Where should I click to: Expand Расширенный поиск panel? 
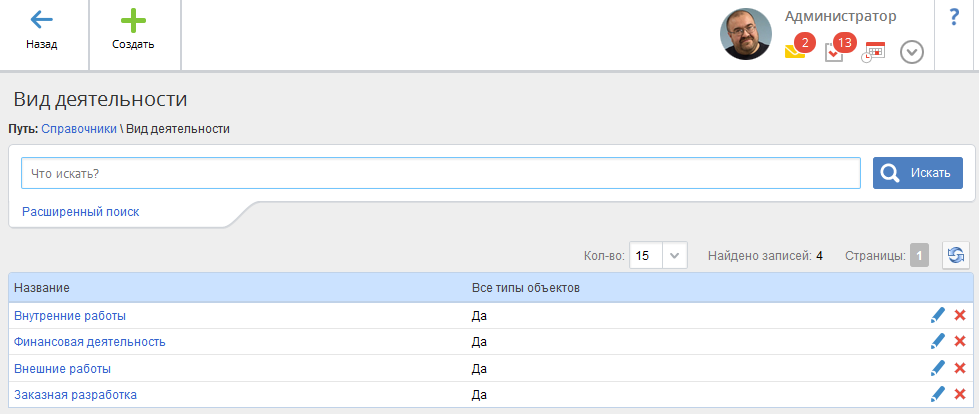tap(81, 212)
